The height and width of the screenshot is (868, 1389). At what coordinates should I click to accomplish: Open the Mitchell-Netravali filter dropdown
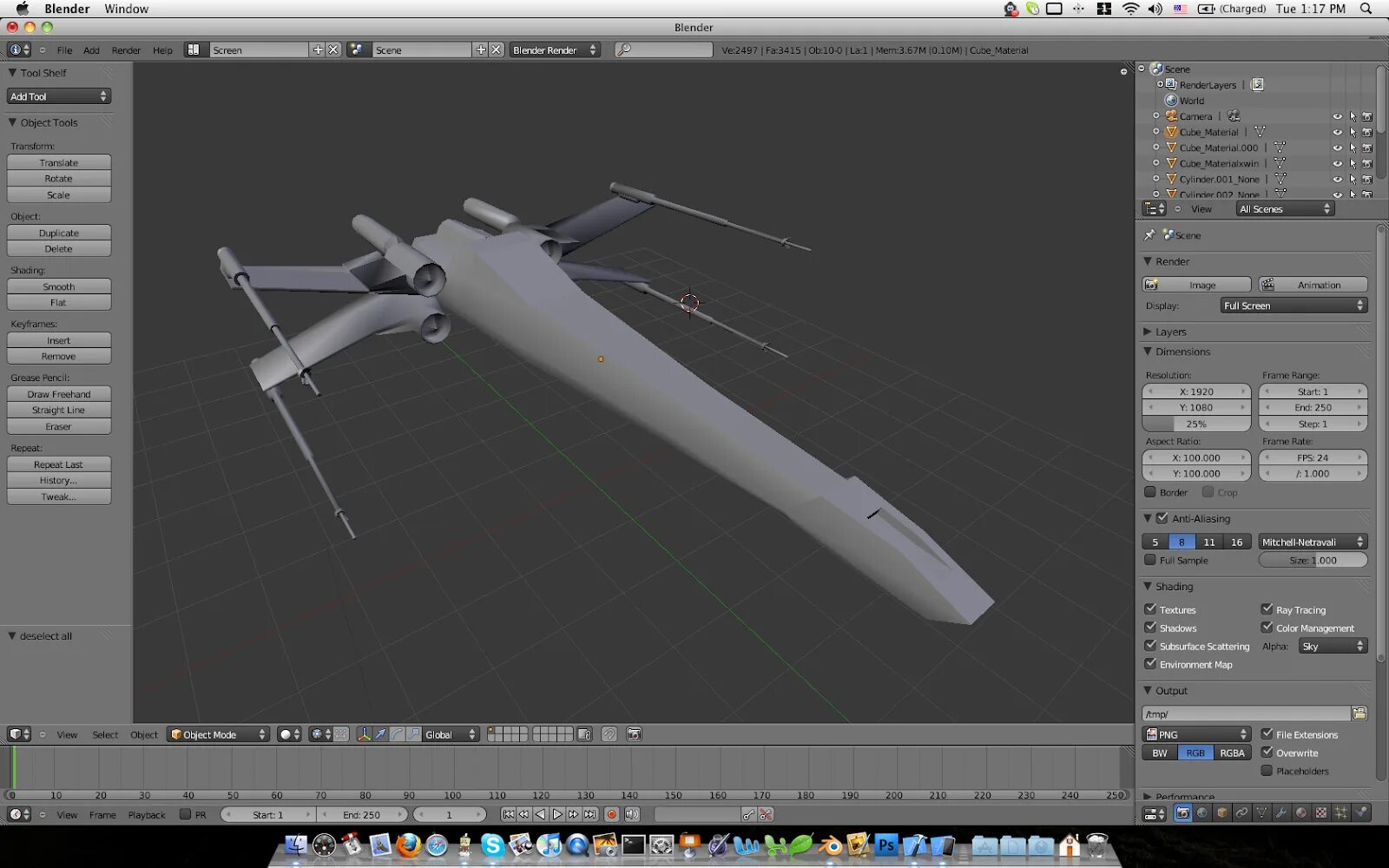click(x=1313, y=542)
